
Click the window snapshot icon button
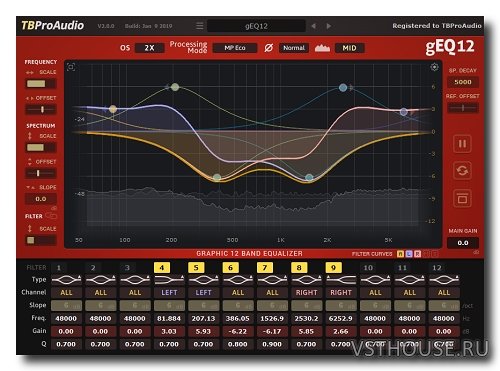click(x=462, y=198)
